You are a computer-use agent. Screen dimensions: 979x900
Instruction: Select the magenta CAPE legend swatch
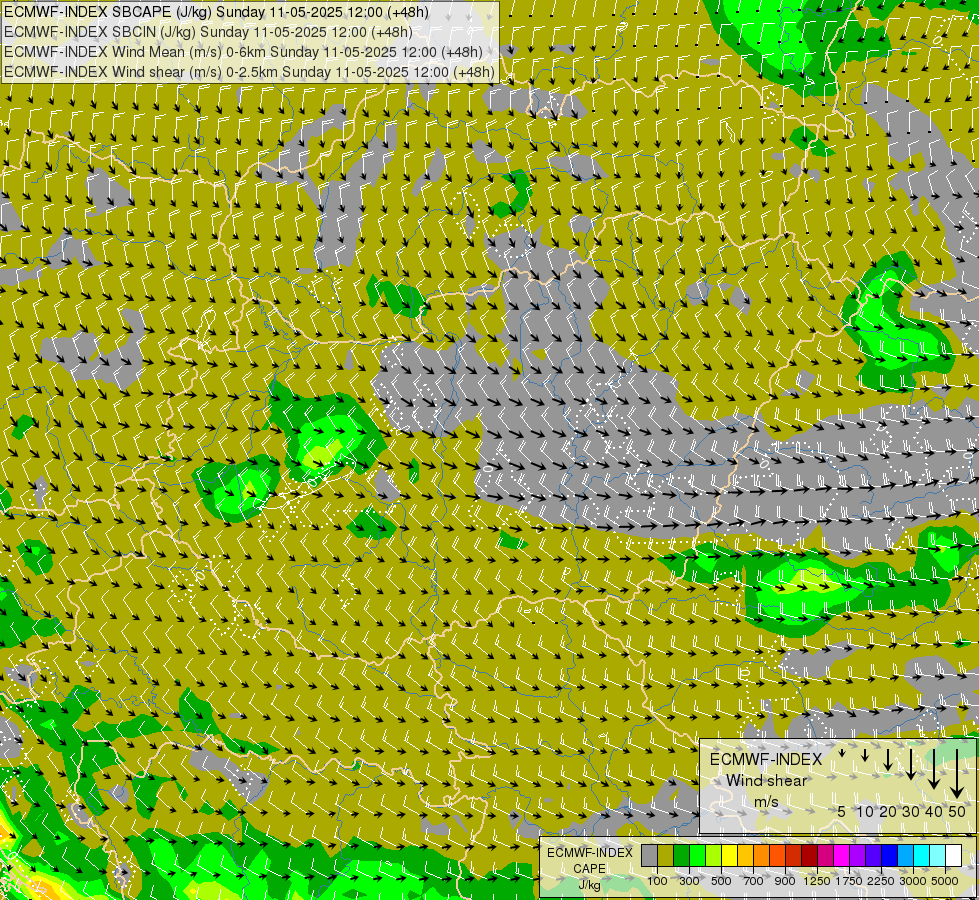(x=841, y=856)
